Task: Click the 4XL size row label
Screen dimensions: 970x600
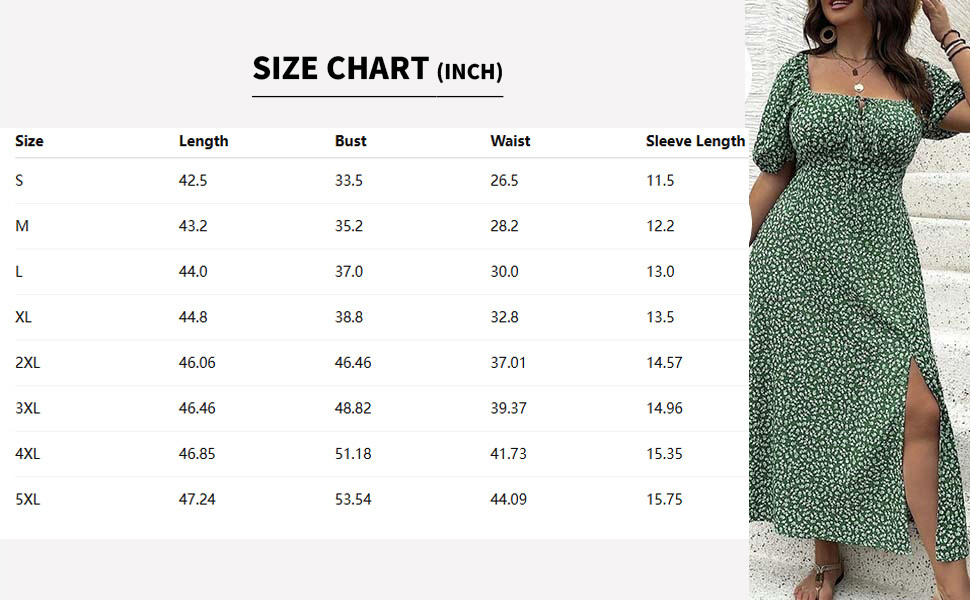Action: point(27,454)
